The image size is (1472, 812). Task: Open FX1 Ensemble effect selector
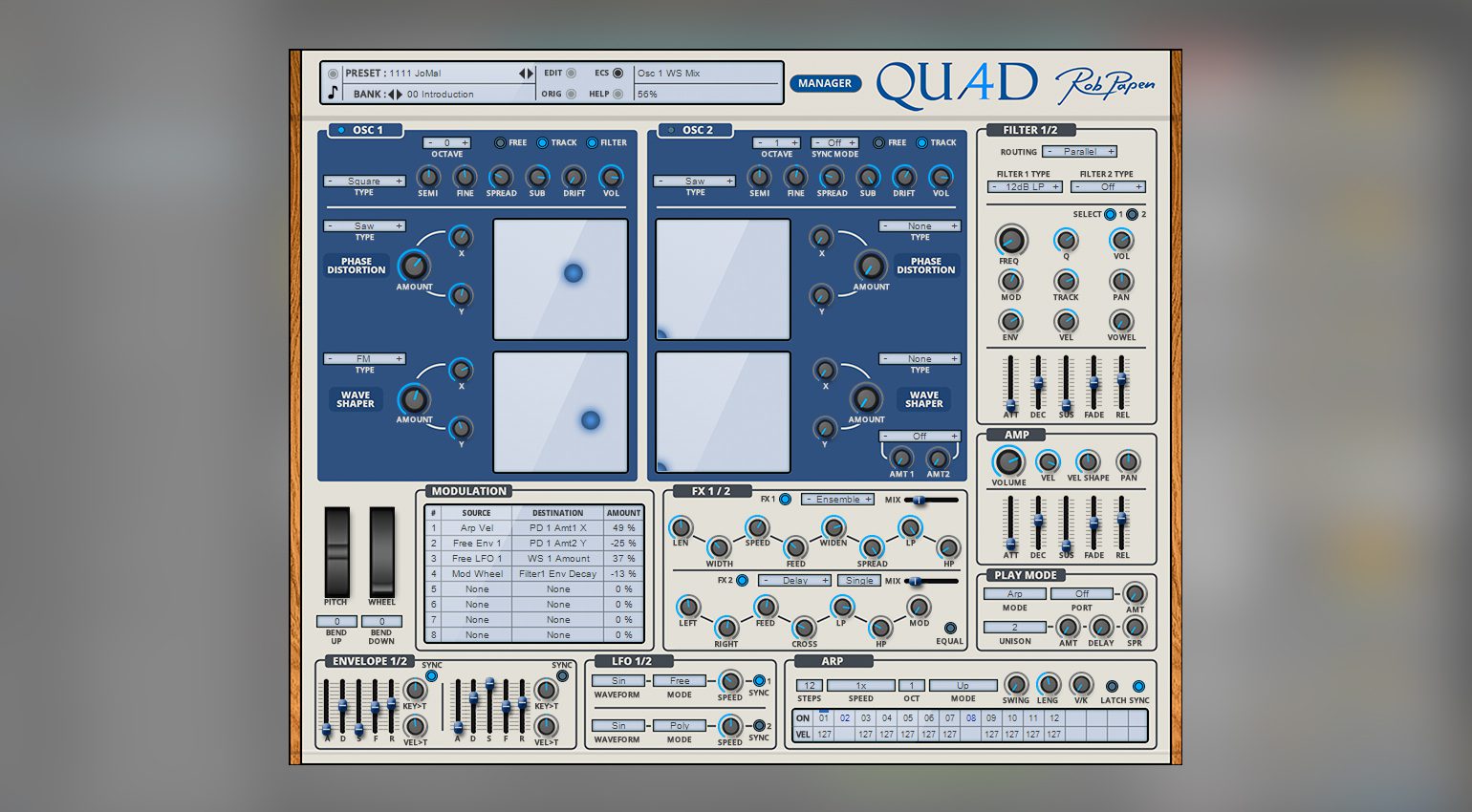click(838, 500)
